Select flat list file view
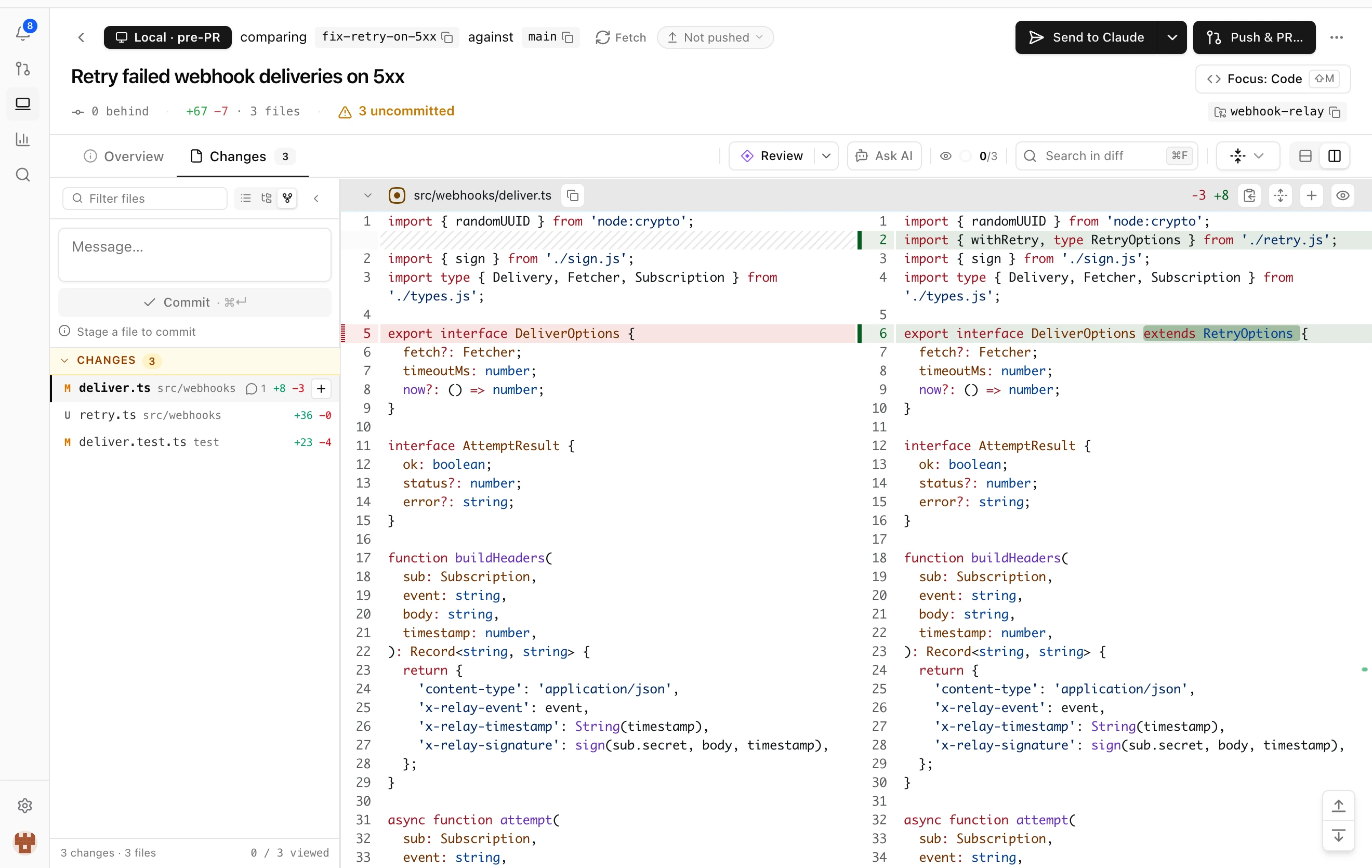The height and width of the screenshot is (868, 1372). [x=246, y=199]
